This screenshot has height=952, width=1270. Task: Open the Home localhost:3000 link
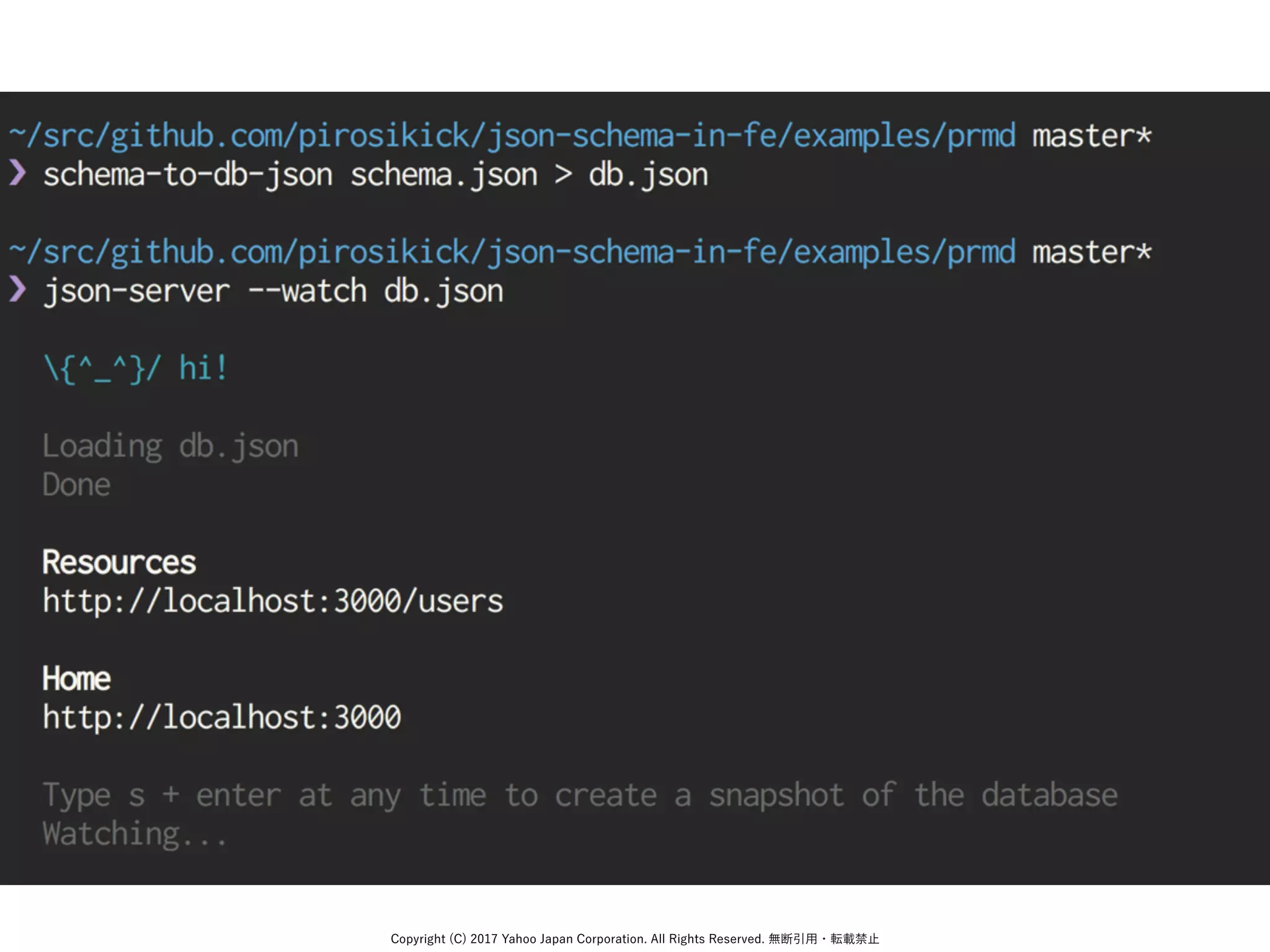click(222, 718)
